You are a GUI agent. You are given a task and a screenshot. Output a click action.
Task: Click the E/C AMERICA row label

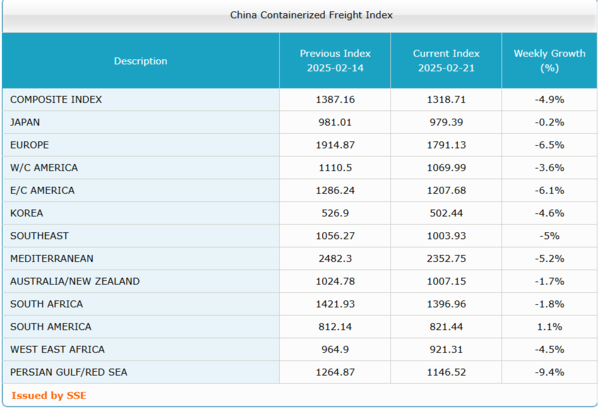click(42, 190)
